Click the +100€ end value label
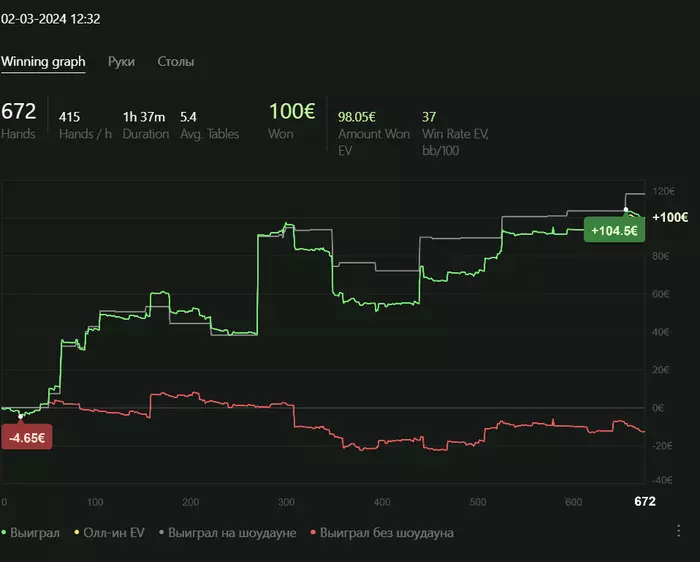 coord(669,217)
